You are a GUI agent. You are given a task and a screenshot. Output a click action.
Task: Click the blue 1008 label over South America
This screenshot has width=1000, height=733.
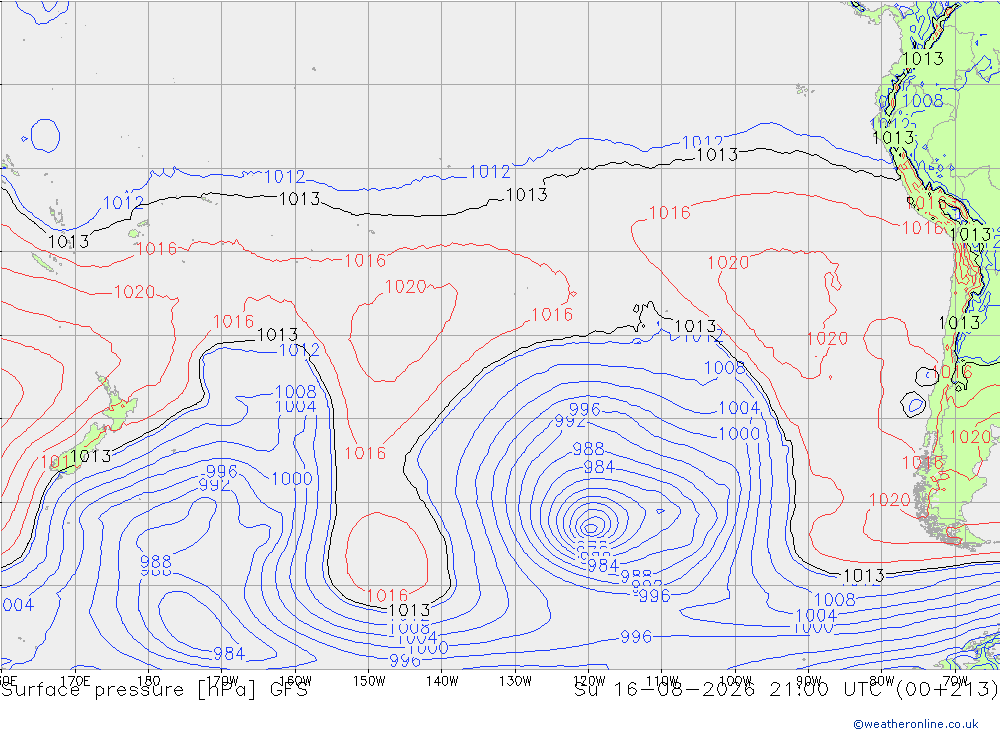pyautogui.click(x=922, y=100)
